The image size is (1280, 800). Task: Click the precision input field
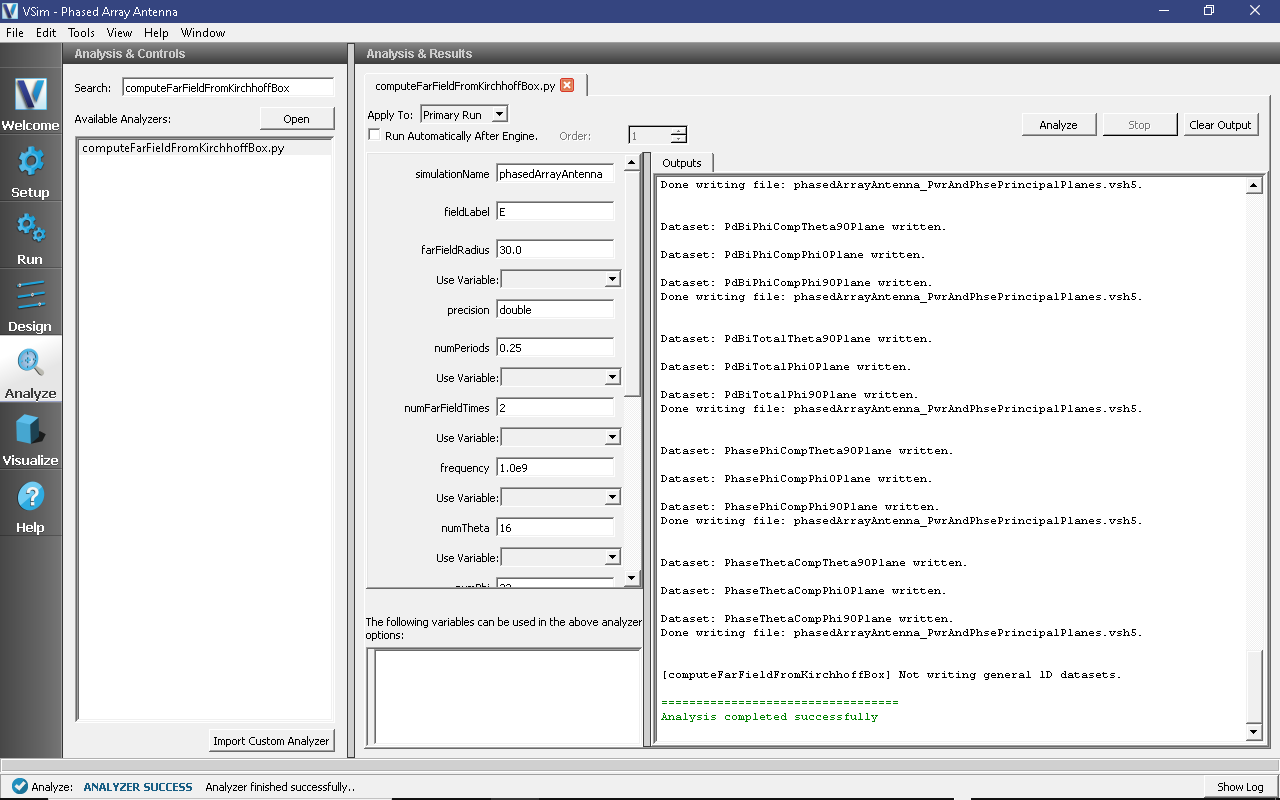(x=555, y=310)
